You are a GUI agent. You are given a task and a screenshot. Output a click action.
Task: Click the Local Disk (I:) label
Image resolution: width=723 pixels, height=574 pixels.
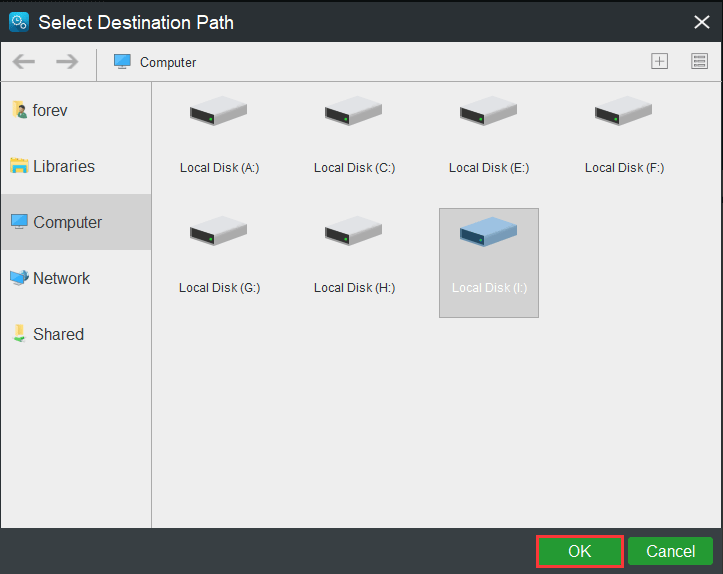point(489,288)
